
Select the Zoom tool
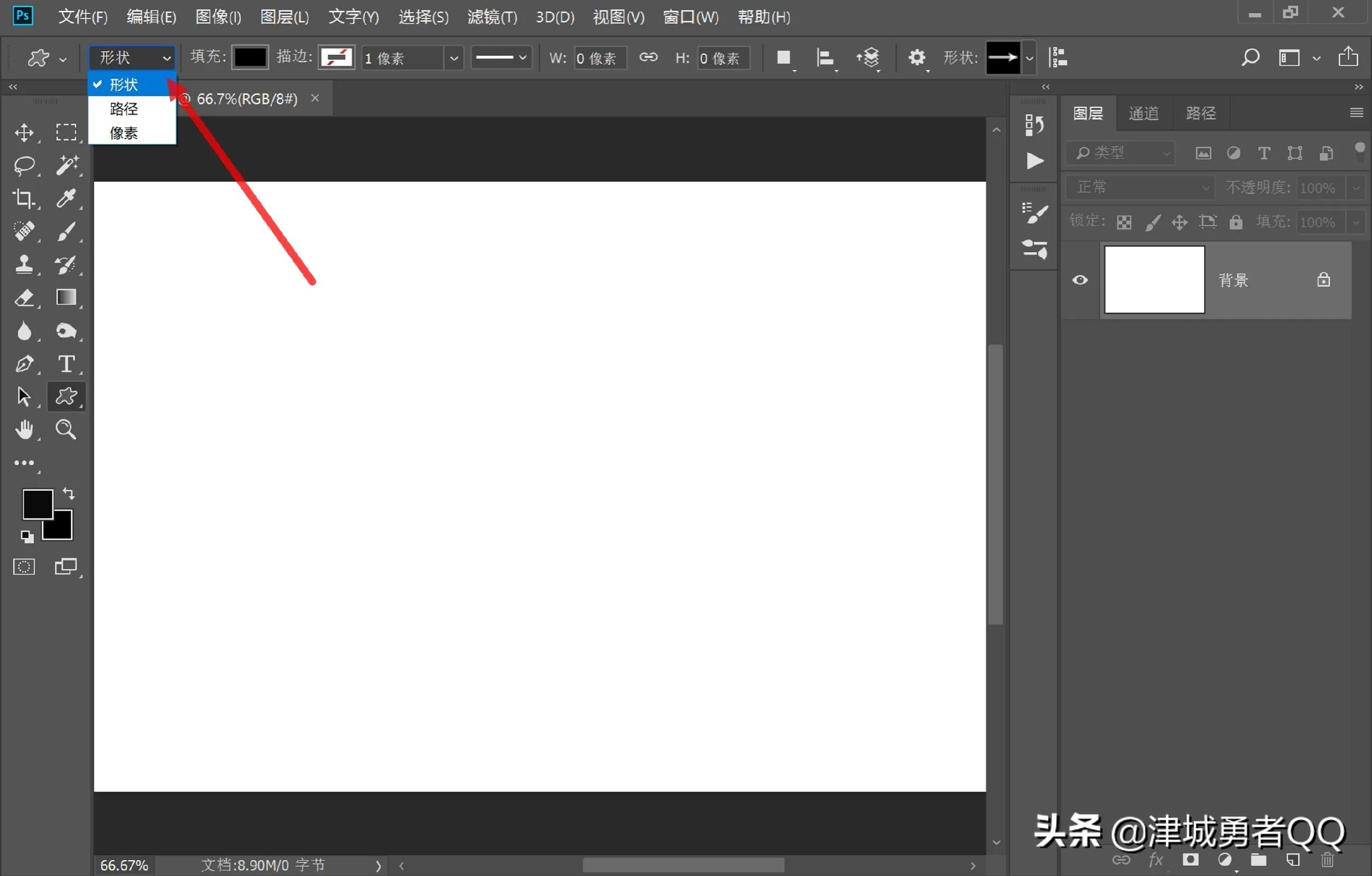[66, 430]
